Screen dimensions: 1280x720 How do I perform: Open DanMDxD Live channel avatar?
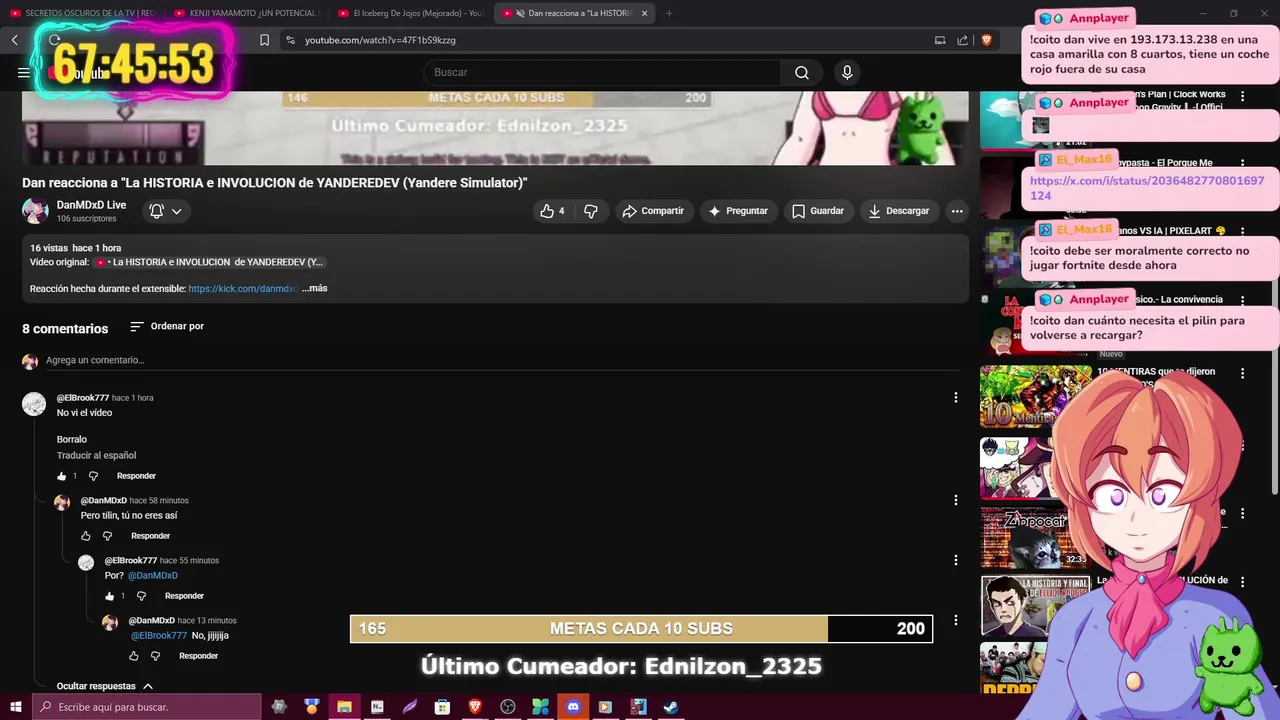(x=35, y=211)
